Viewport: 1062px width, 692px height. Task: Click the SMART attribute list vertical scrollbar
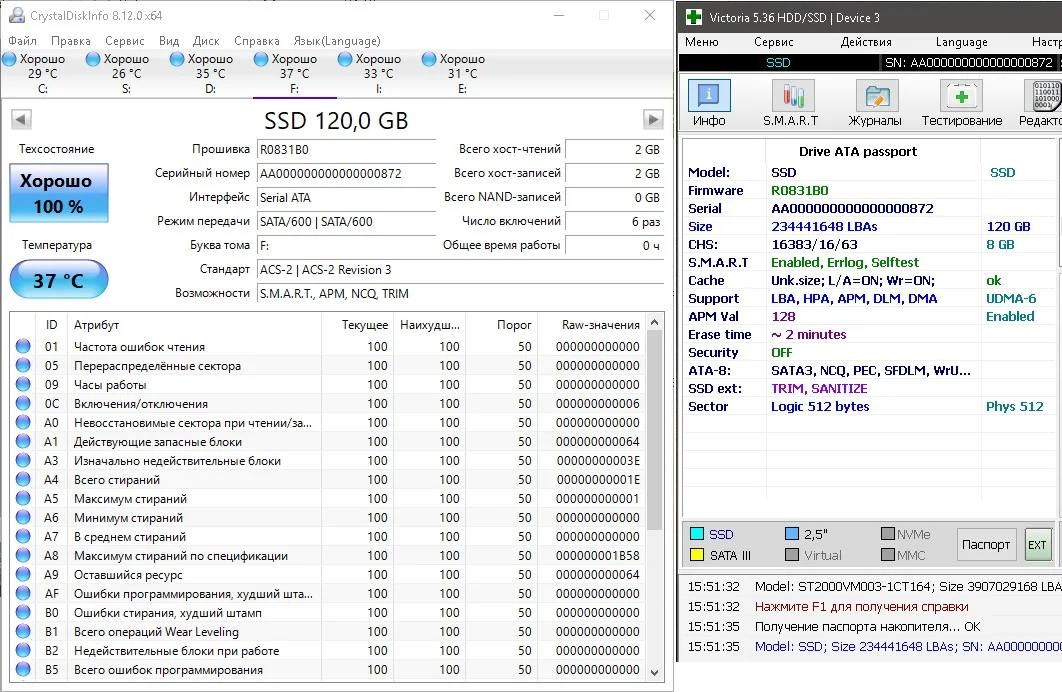pyautogui.click(x=655, y=430)
